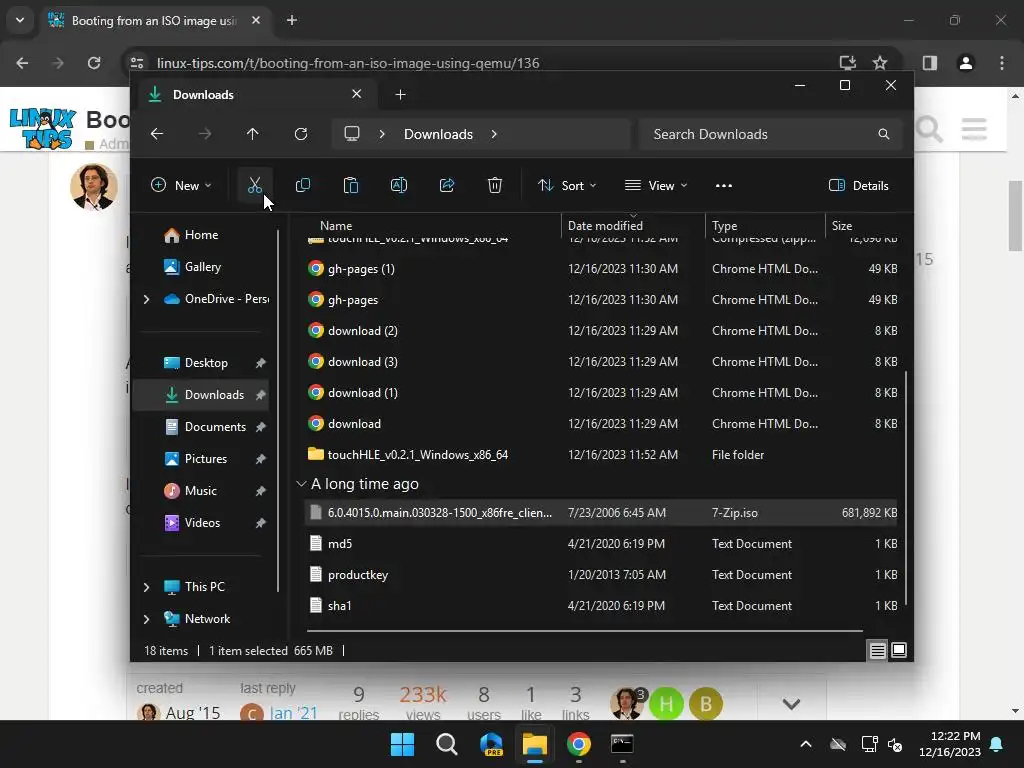The height and width of the screenshot is (768, 1024).
Task: Open Chrome from the taskbar
Action: [x=579, y=744]
